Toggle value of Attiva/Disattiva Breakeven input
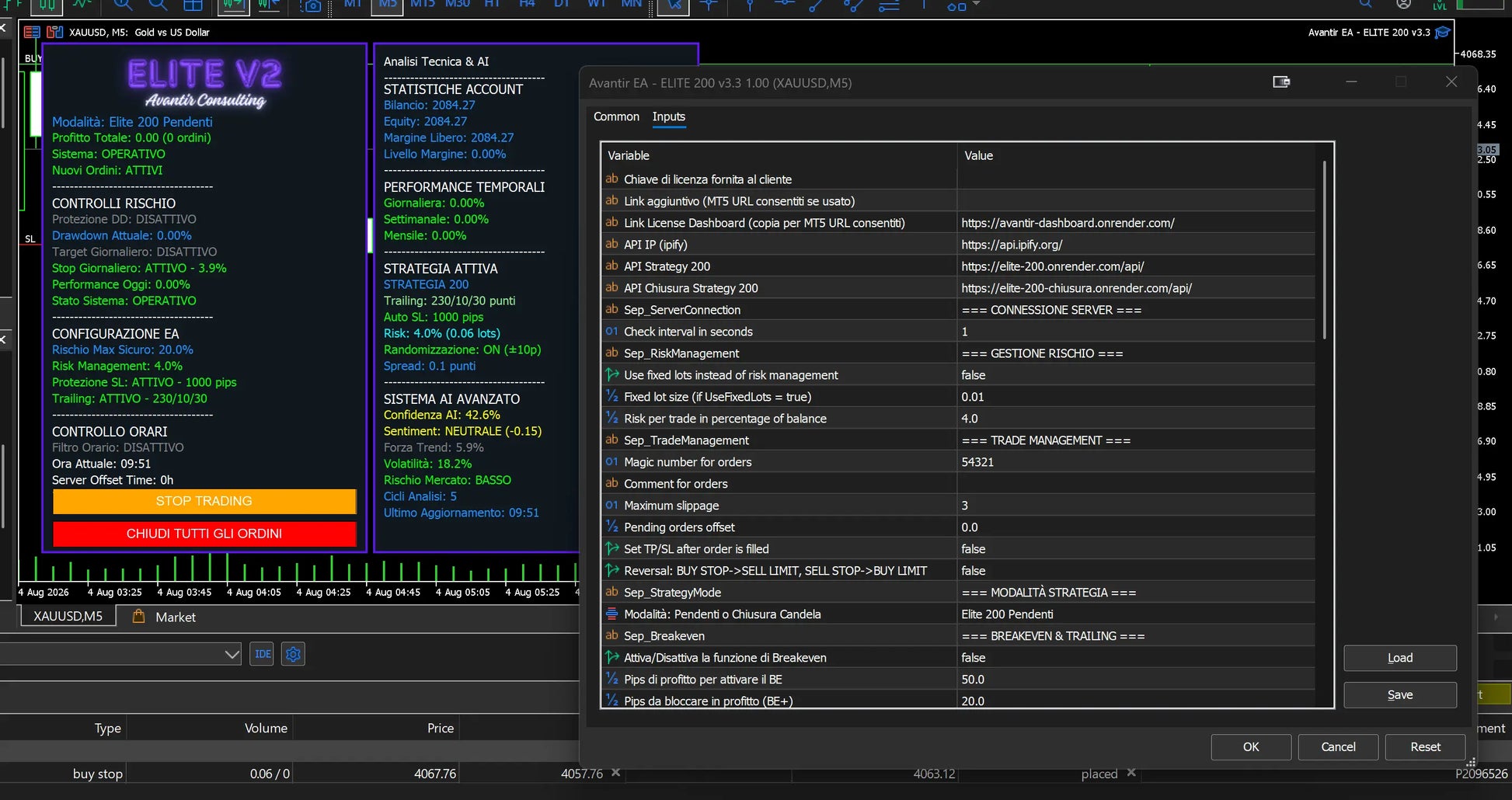This screenshot has width=1512, height=800. tap(1136, 658)
